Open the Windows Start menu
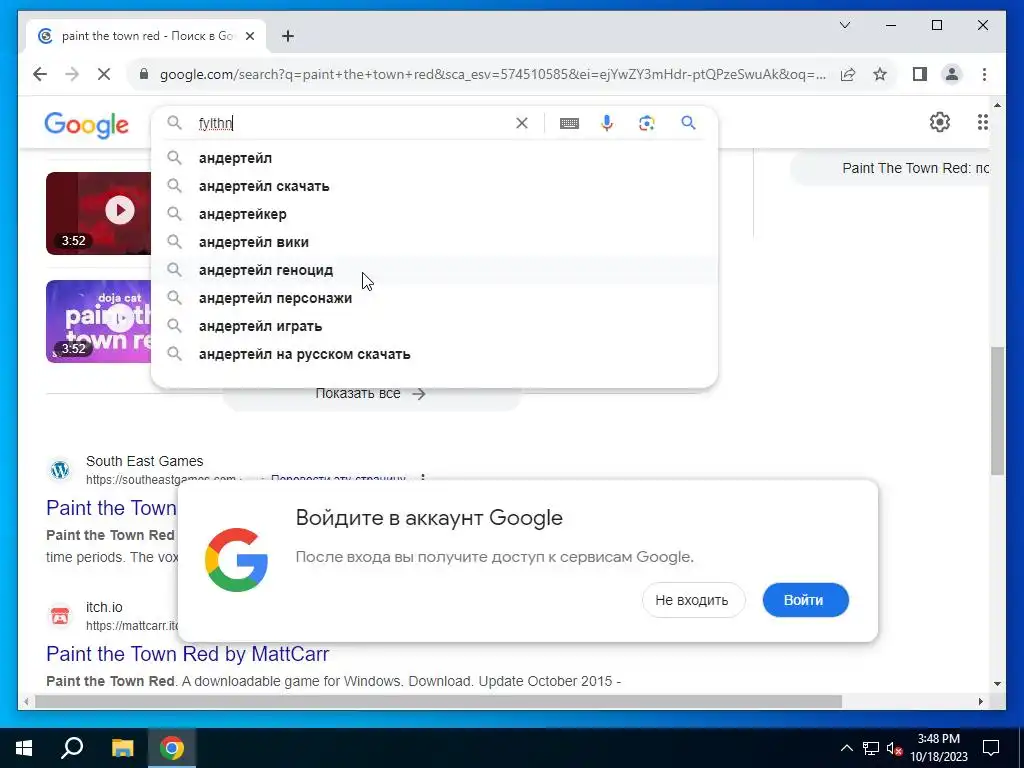 coord(24,748)
